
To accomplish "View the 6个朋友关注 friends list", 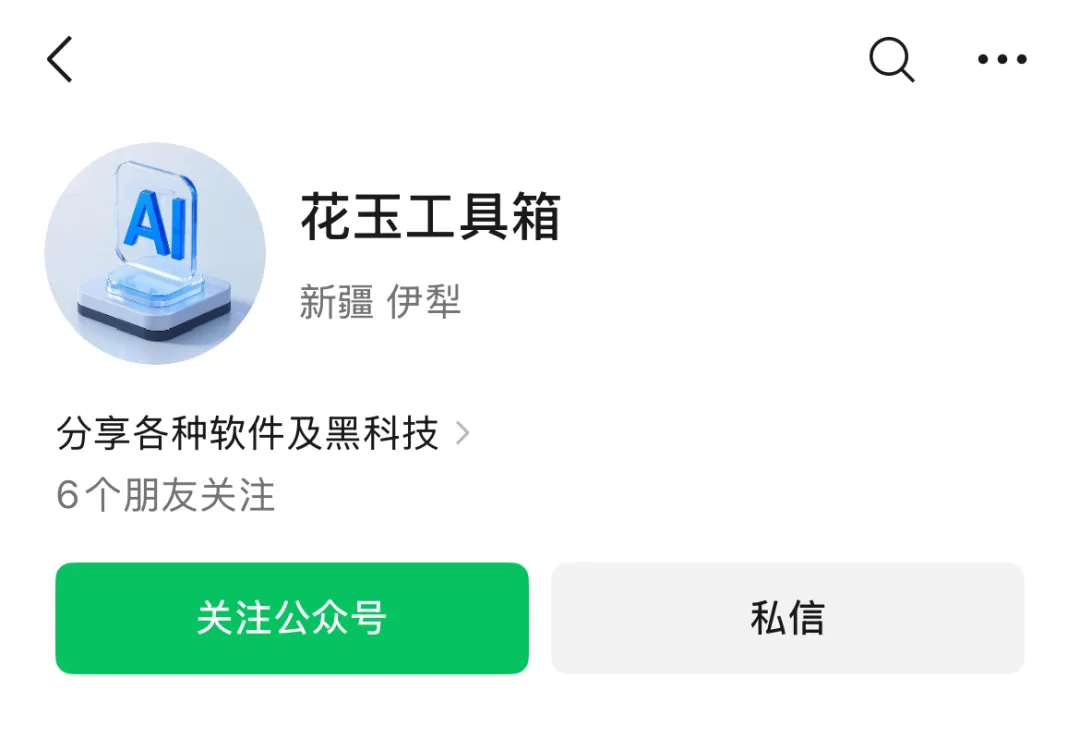I will pos(165,495).
